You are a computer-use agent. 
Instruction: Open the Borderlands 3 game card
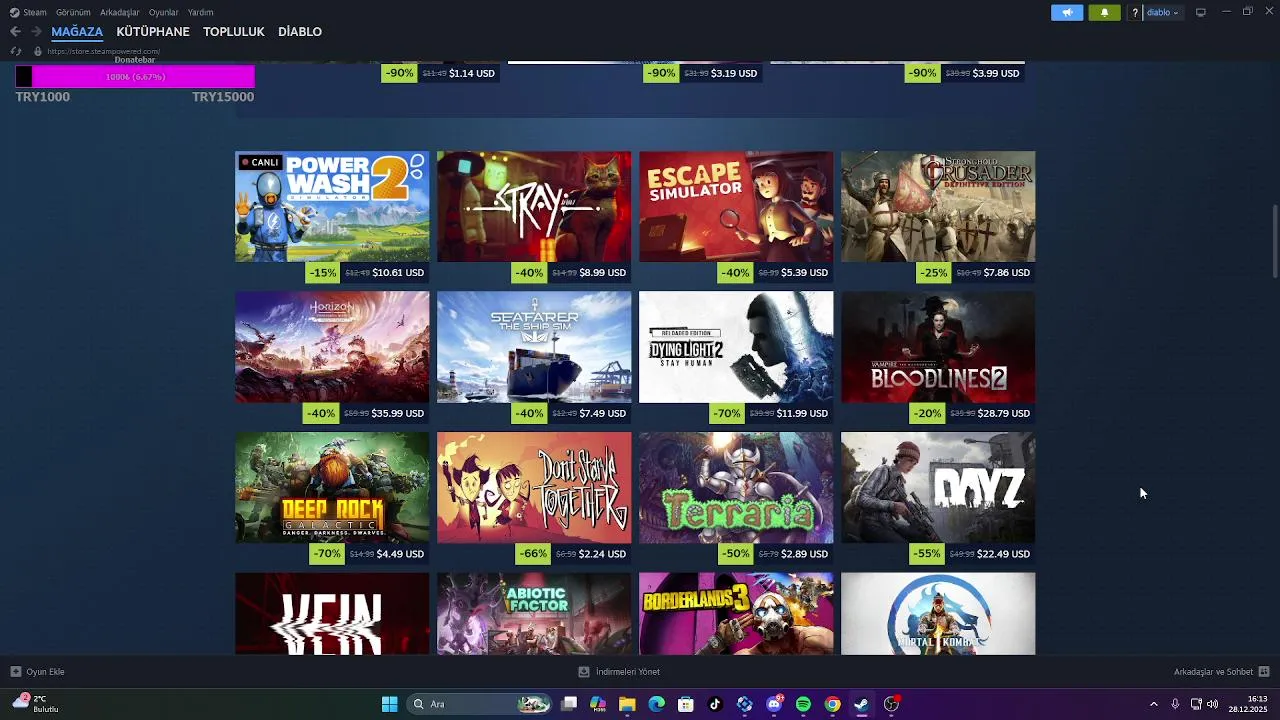point(736,614)
